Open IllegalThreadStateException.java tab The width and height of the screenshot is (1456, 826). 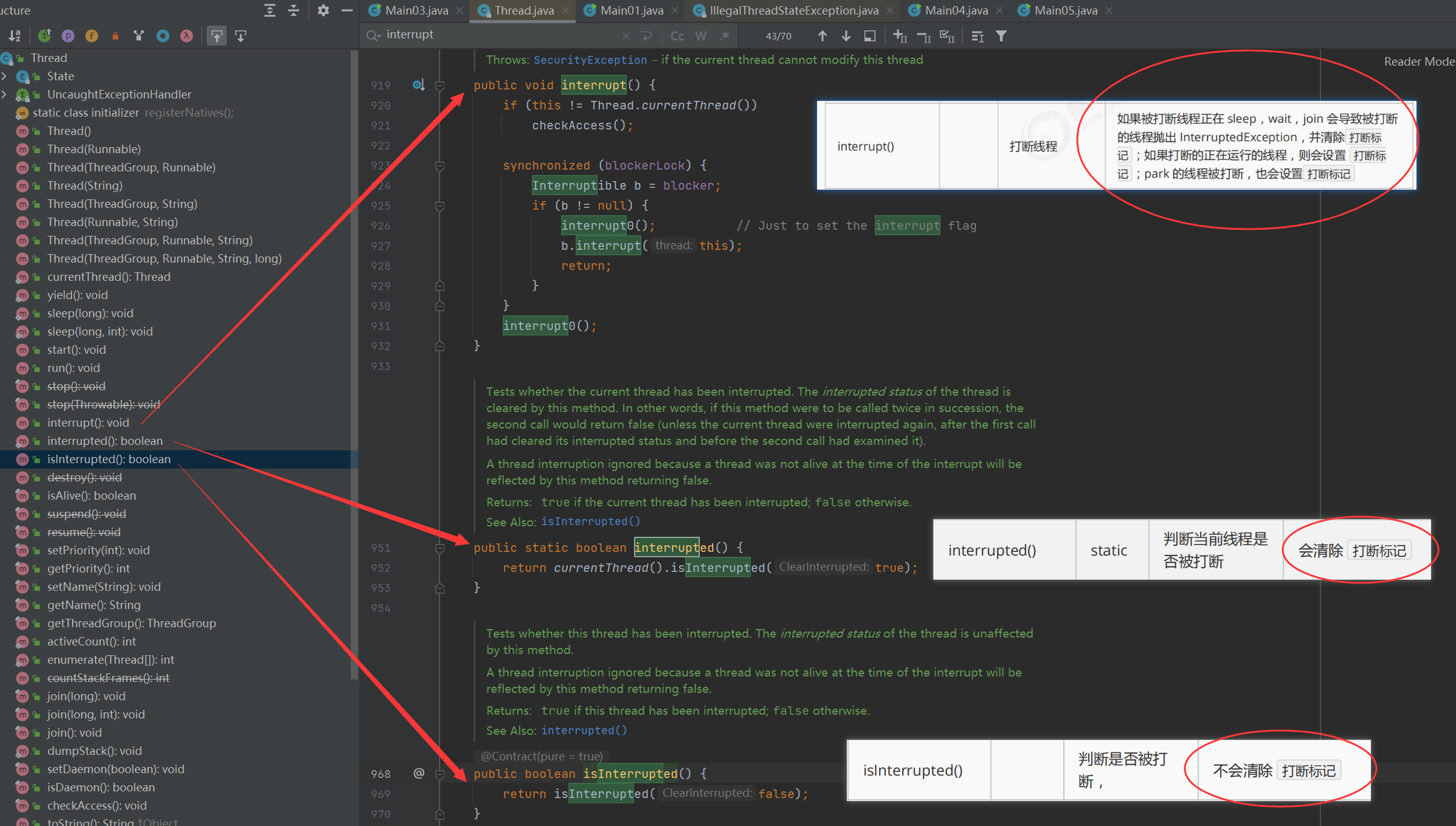tap(794, 10)
